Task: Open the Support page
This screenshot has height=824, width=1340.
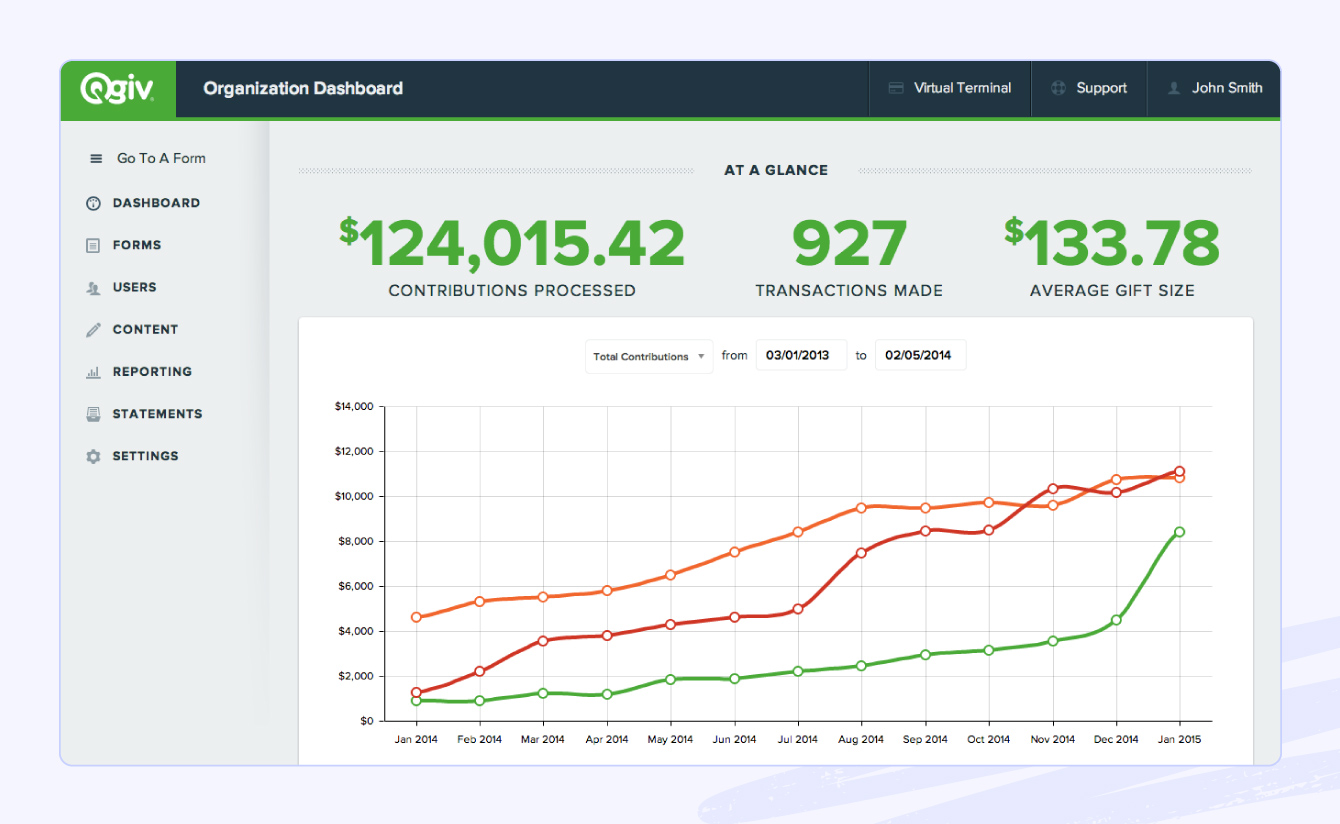Action: click(x=1089, y=88)
